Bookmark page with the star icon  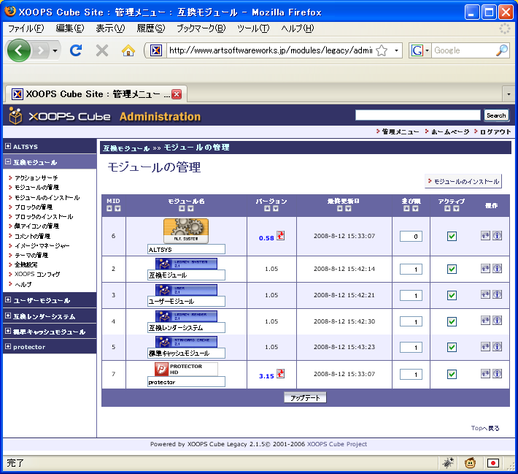click(x=382, y=51)
